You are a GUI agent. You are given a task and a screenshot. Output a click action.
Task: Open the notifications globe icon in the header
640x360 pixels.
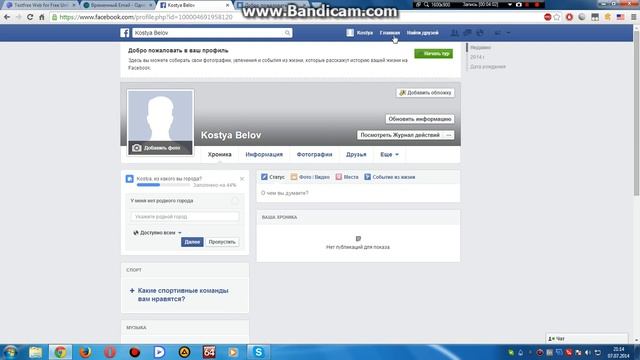point(480,33)
